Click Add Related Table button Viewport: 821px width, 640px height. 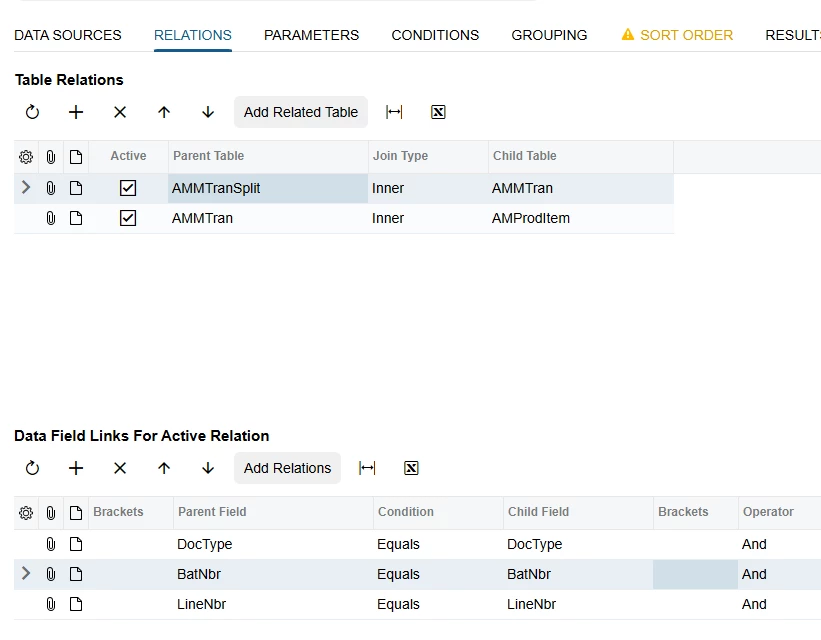[301, 112]
